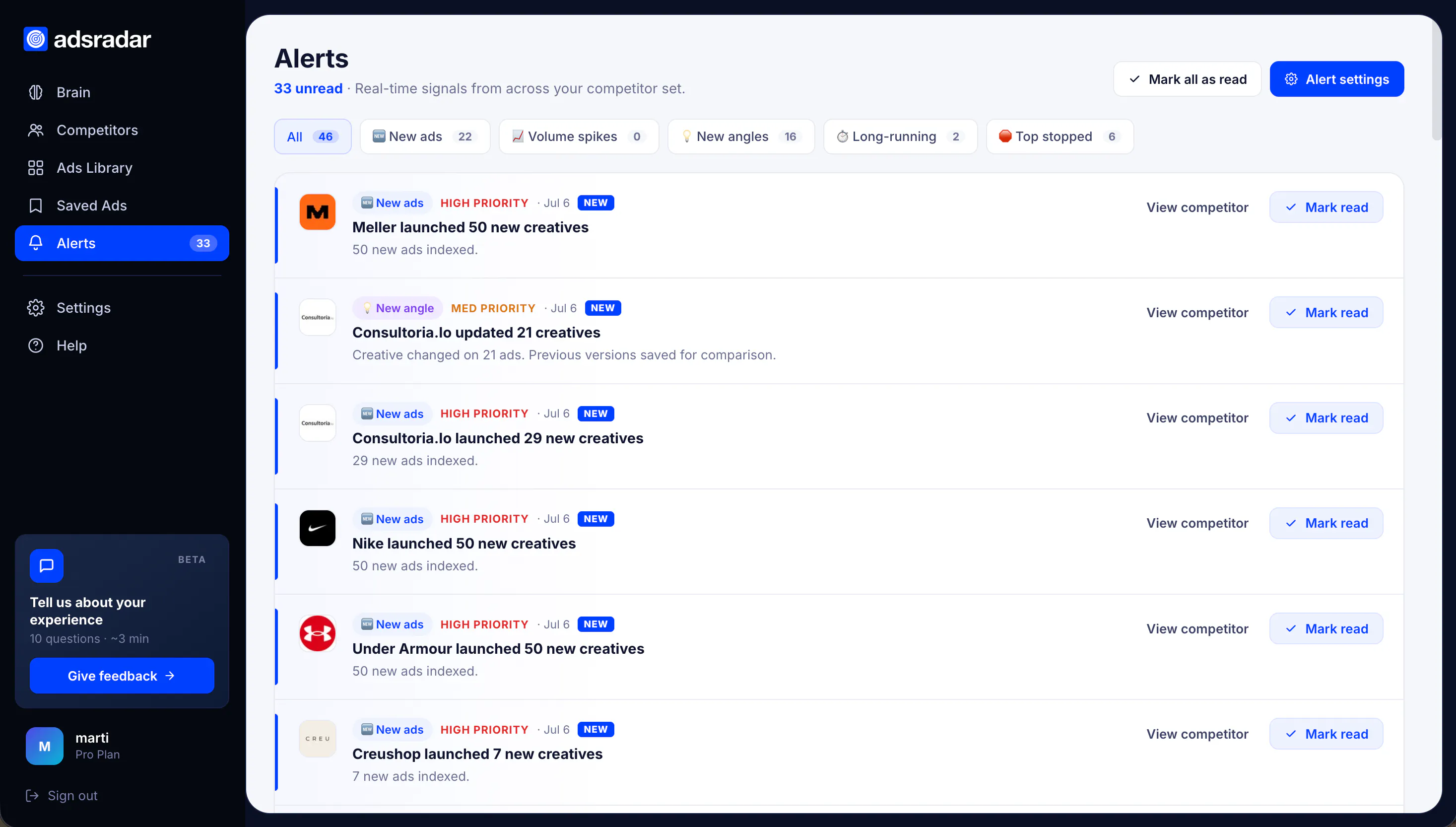Mark read Consultoria launched 29 creatives
Image resolution: width=1456 pixels, height=827 pixels.
pos(1326,418)
